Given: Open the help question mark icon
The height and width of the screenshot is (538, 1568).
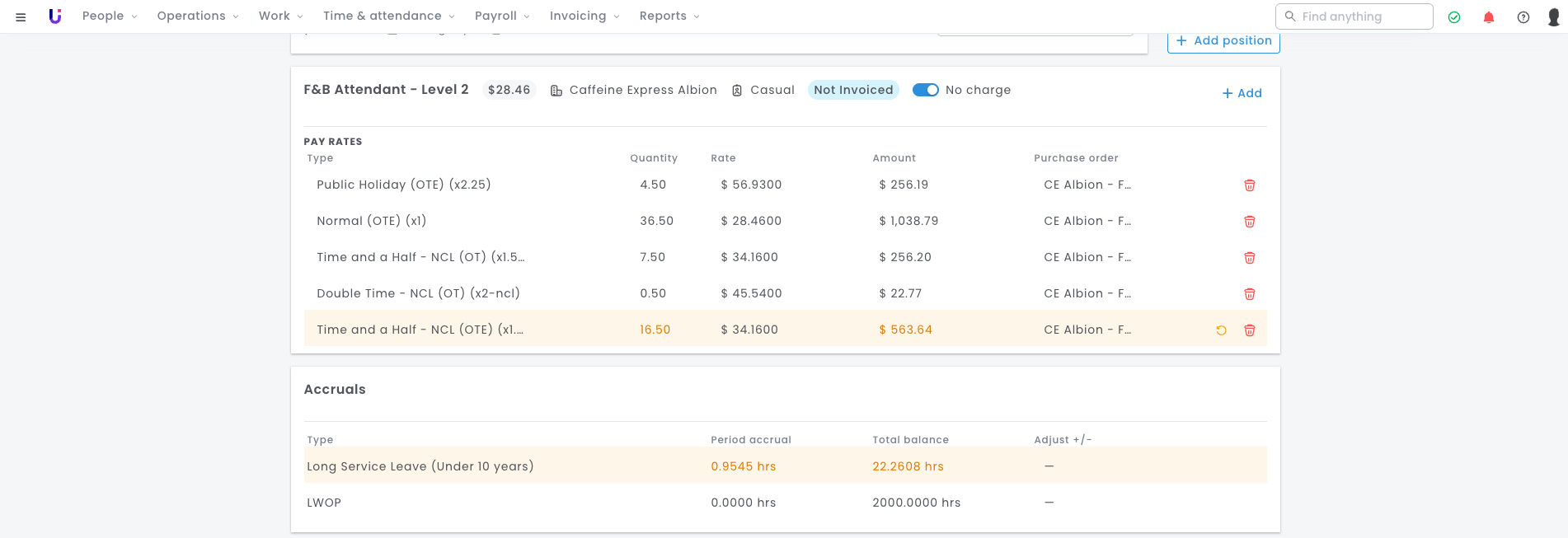Looking at the screenshot, I should click(x=1523, y=16).
